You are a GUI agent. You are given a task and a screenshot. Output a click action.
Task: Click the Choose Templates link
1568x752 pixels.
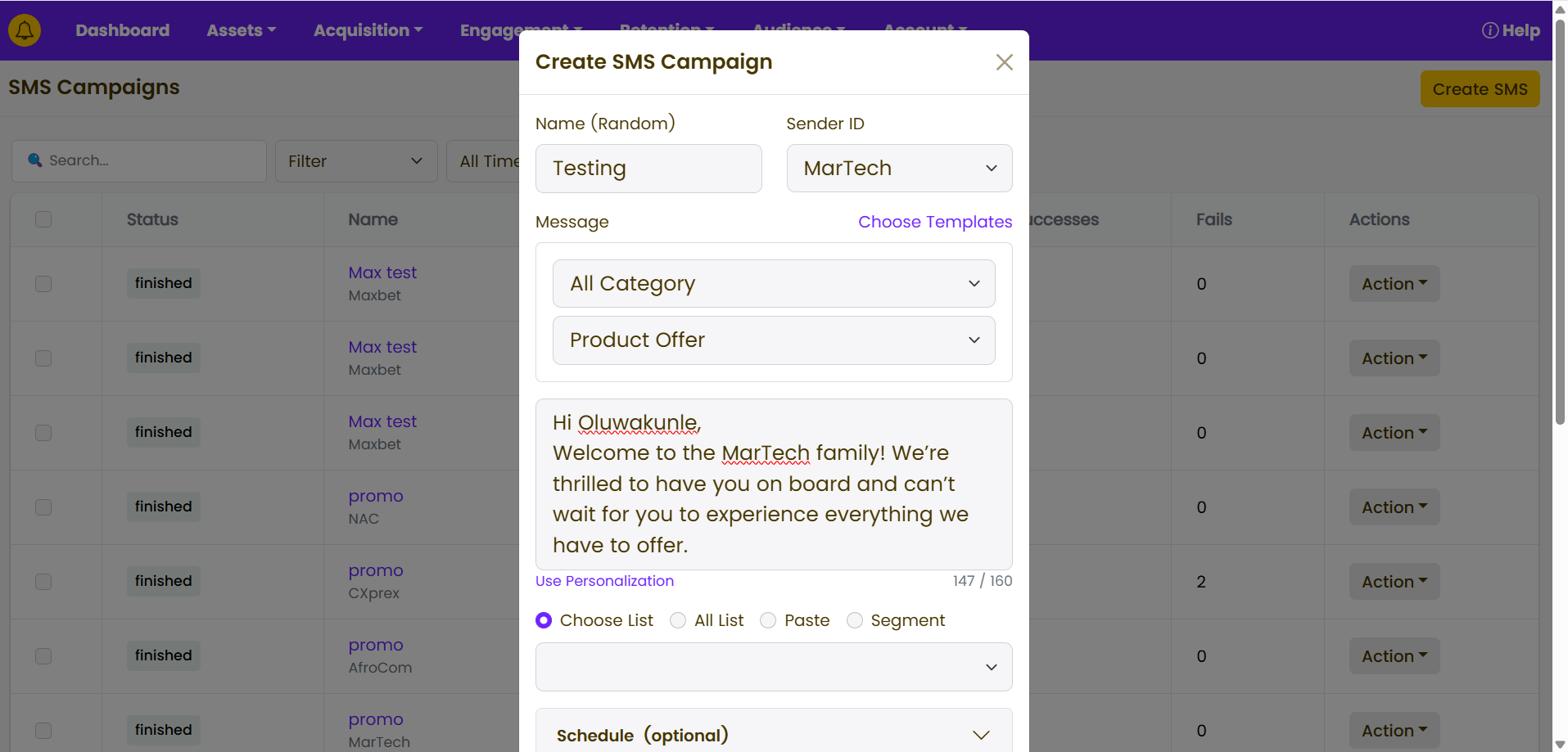click(934, 222)
